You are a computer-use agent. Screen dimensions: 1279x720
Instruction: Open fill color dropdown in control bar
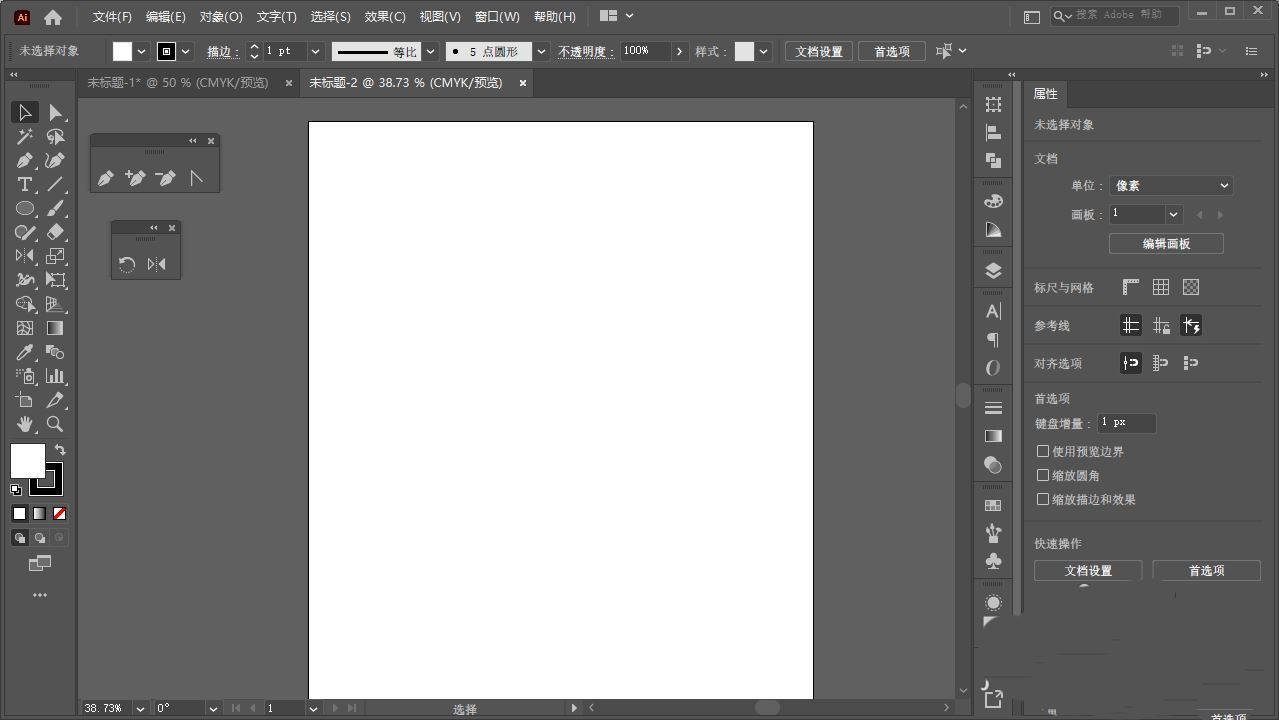pos(141,51)
